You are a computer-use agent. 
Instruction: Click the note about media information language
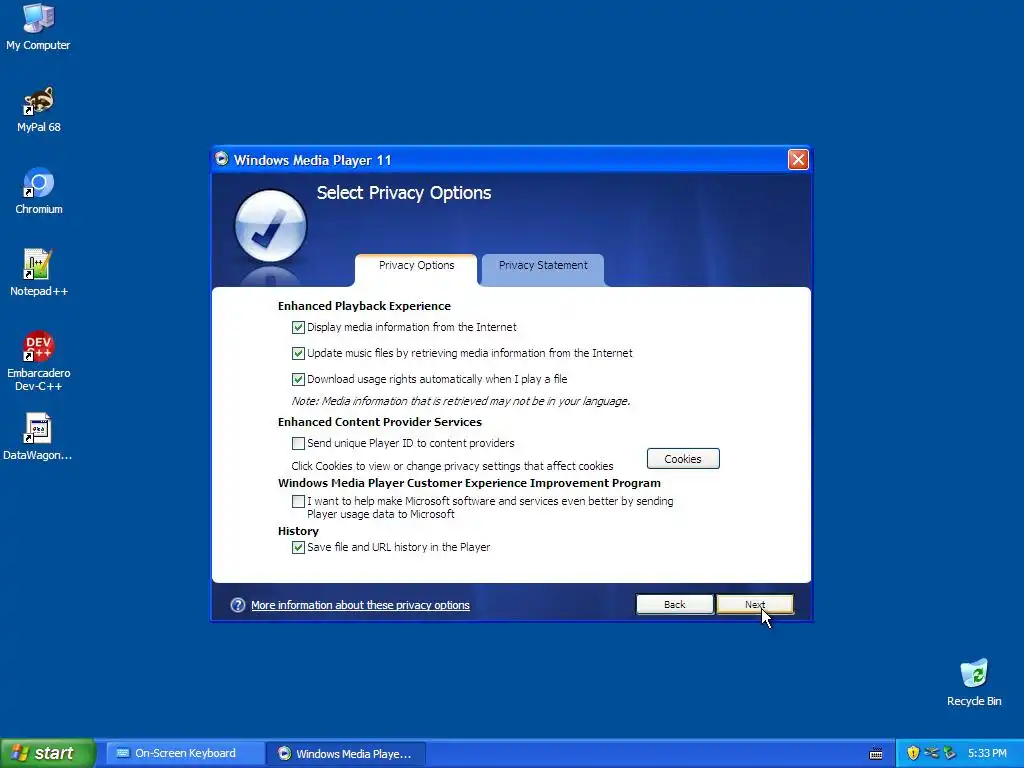pyautogui.click(x=461, y=401)
